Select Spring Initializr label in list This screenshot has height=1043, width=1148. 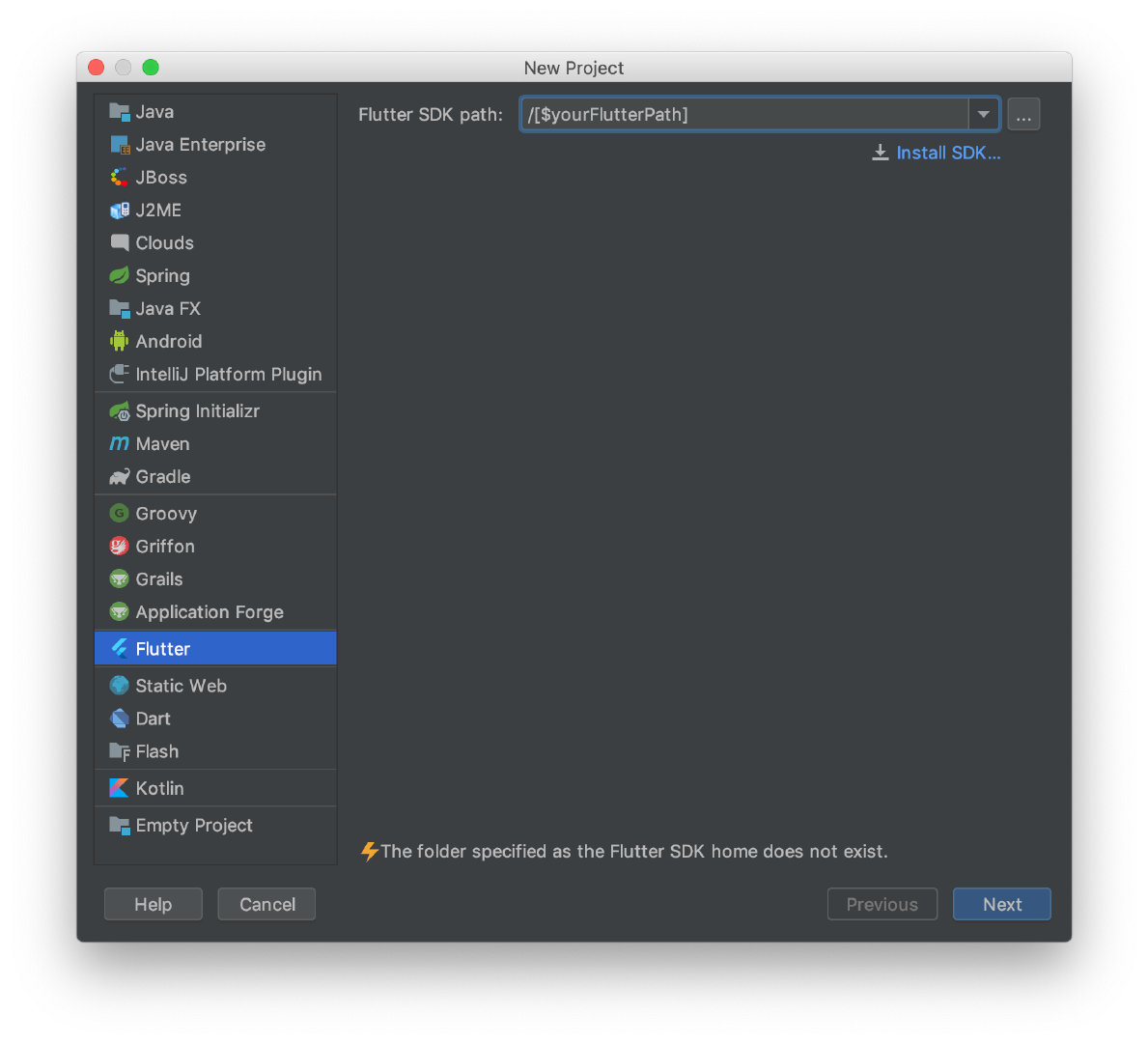(x=198, y=411)
